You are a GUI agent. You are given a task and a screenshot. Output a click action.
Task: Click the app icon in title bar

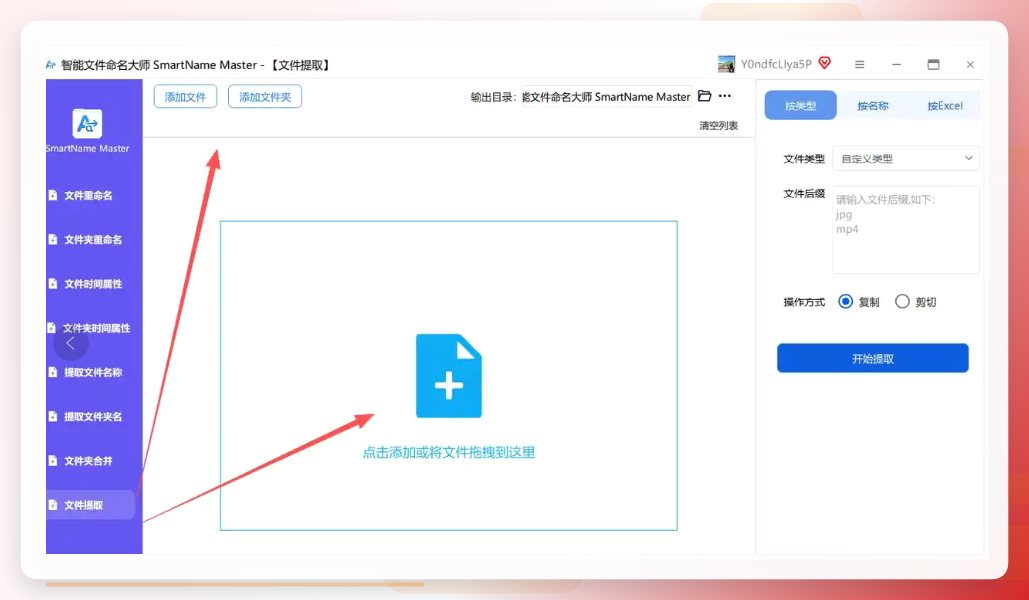[x=51, y=65]
